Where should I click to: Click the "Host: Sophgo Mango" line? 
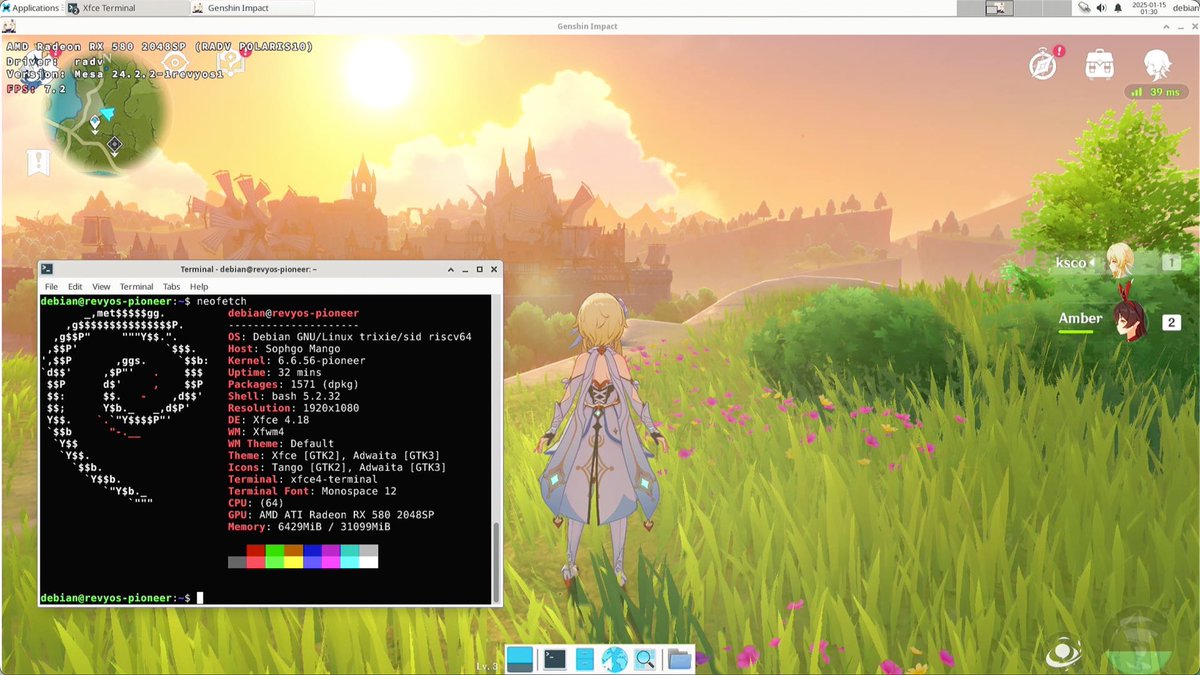click(285, 349)
